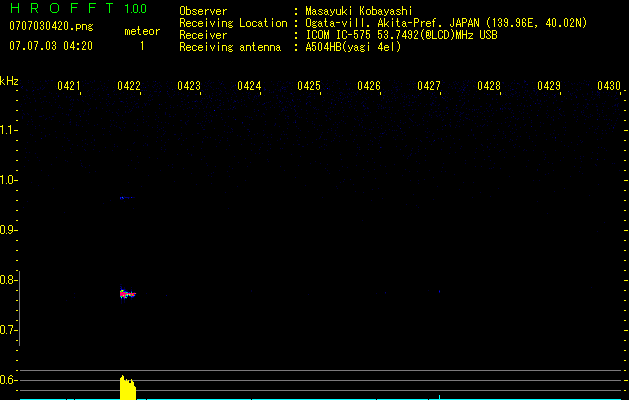This screenshot has height=400, width=629.
Task: Click the time label 0421
Action: (x=69, y=85)
